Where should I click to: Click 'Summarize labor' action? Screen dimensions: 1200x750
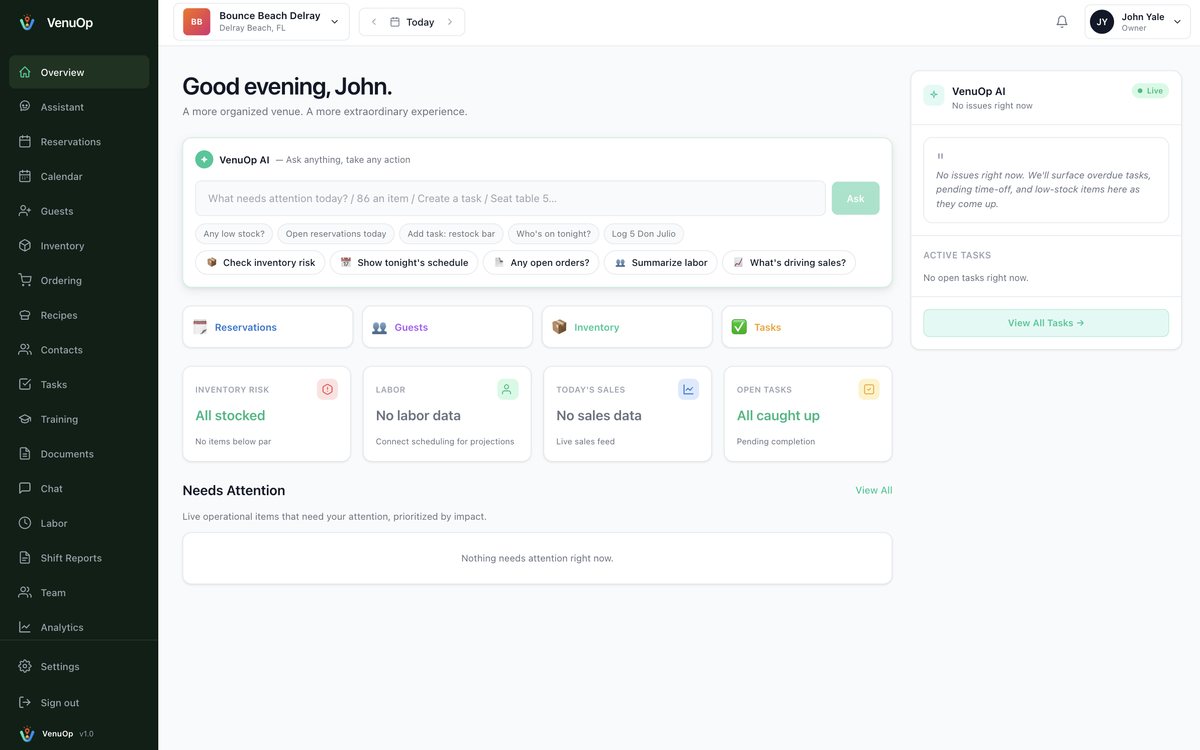coord(661,263)
